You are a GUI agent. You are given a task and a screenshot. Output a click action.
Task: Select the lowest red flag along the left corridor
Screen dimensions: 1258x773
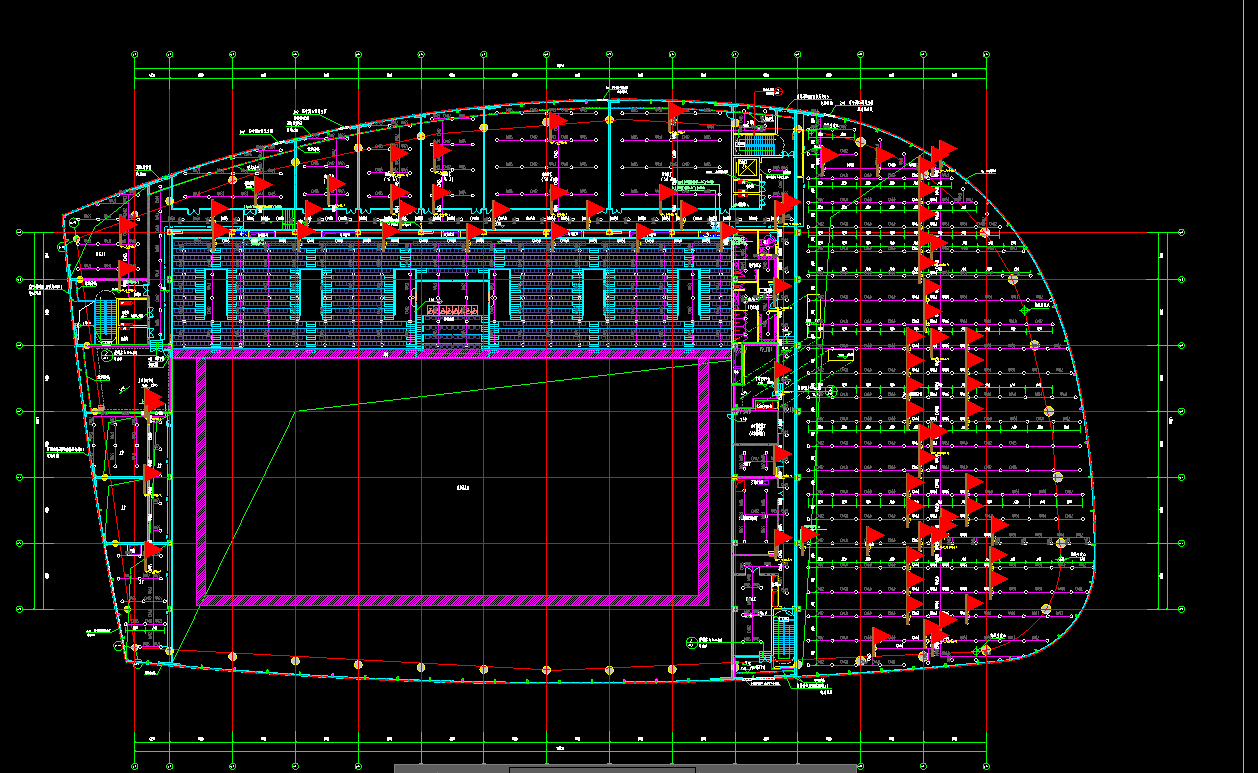tap(153, 550)
